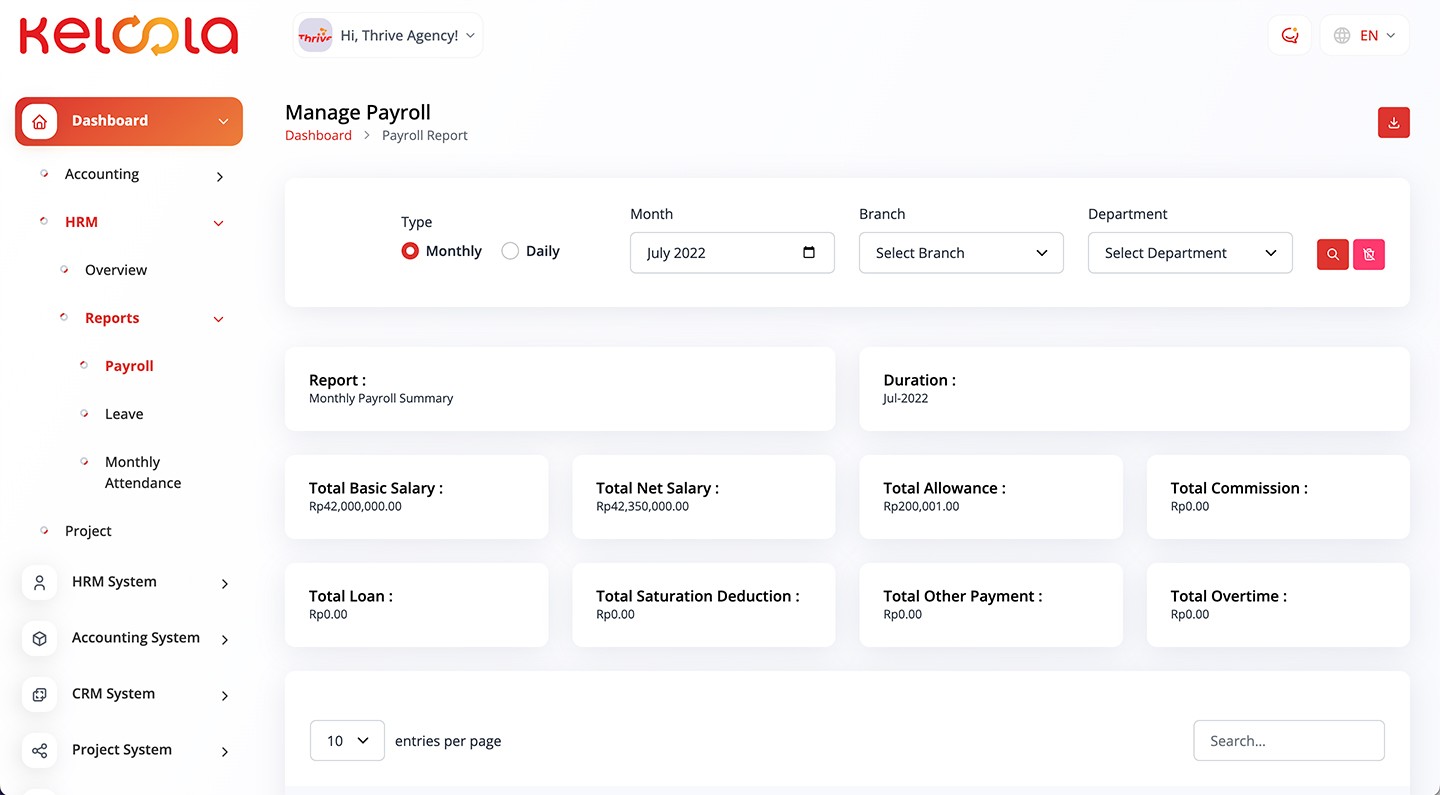Open the Select Branch dropdown

pos(960,253)
